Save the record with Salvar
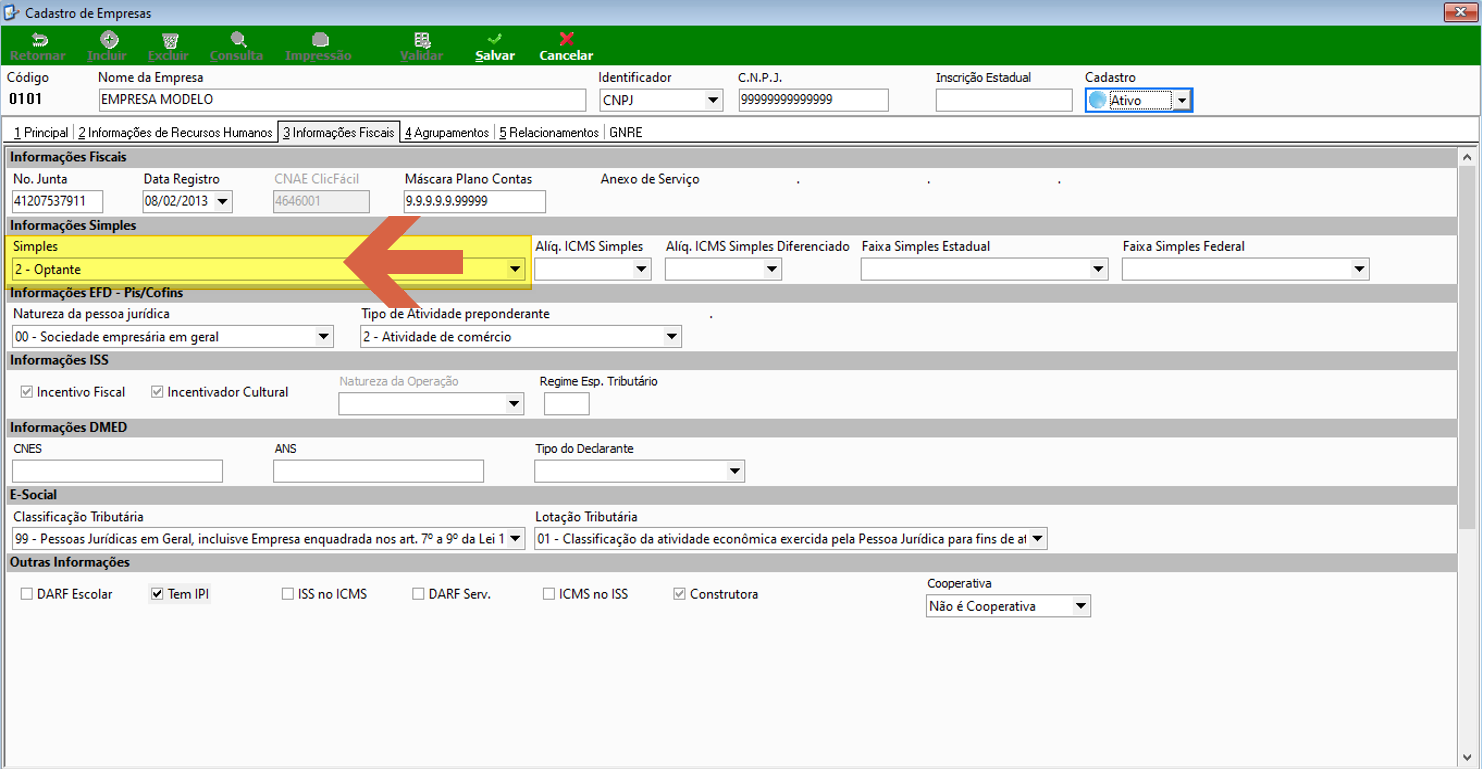 [495, 47]
